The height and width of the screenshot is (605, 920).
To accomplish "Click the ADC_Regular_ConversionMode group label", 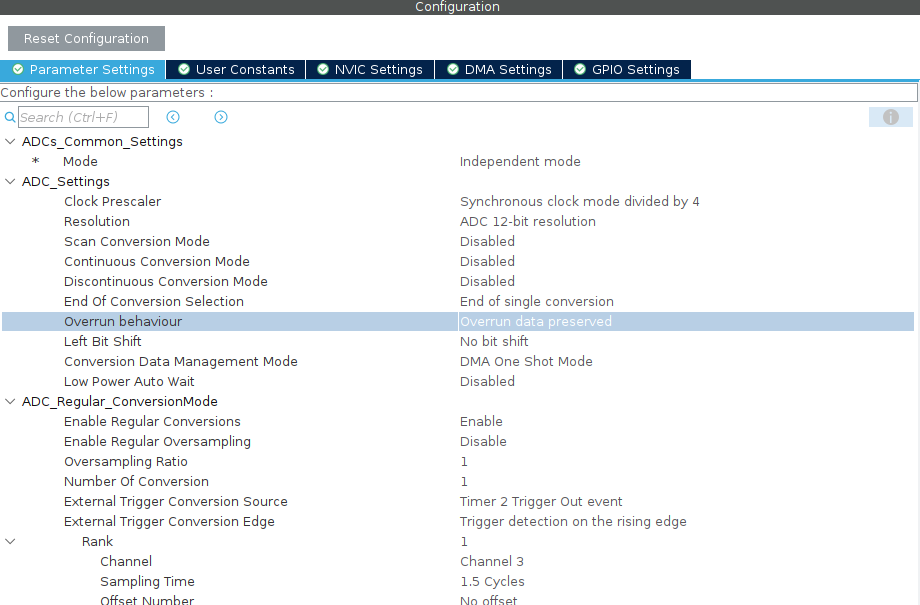I will [x=120, y=401].
